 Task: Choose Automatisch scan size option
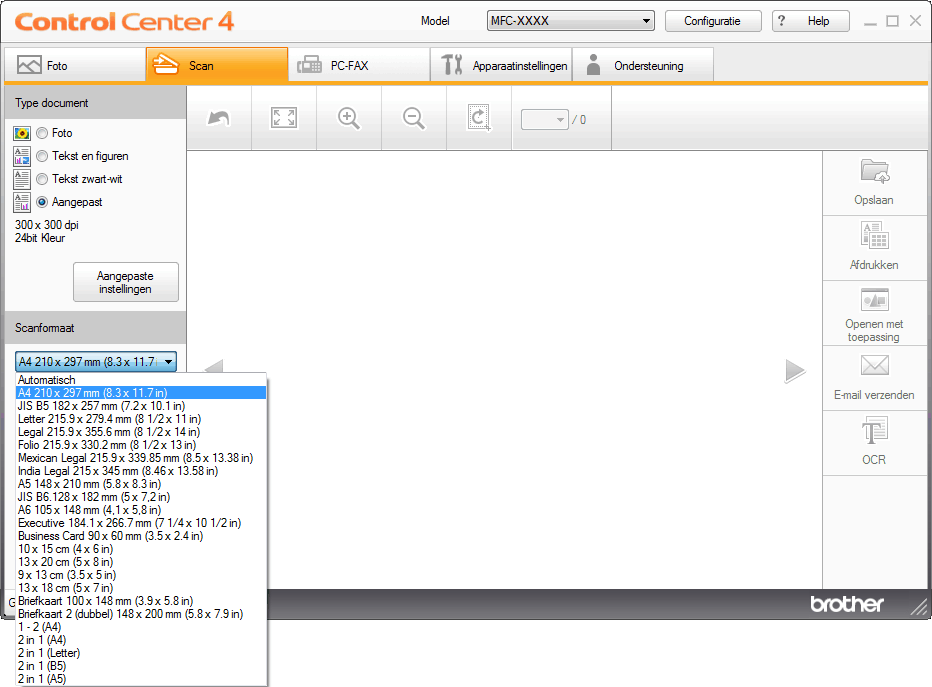pyautogui.click(x=141, y=380)
